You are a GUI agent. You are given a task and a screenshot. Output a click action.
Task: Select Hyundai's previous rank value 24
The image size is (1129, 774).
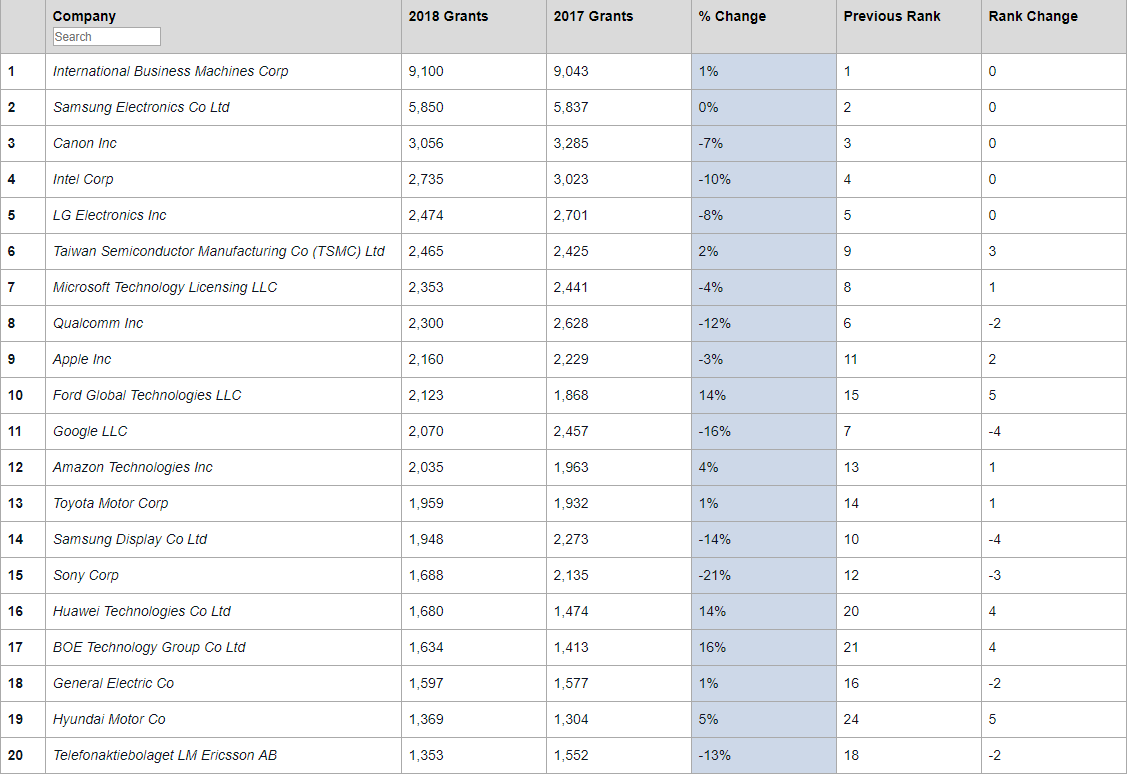[851, 719]
